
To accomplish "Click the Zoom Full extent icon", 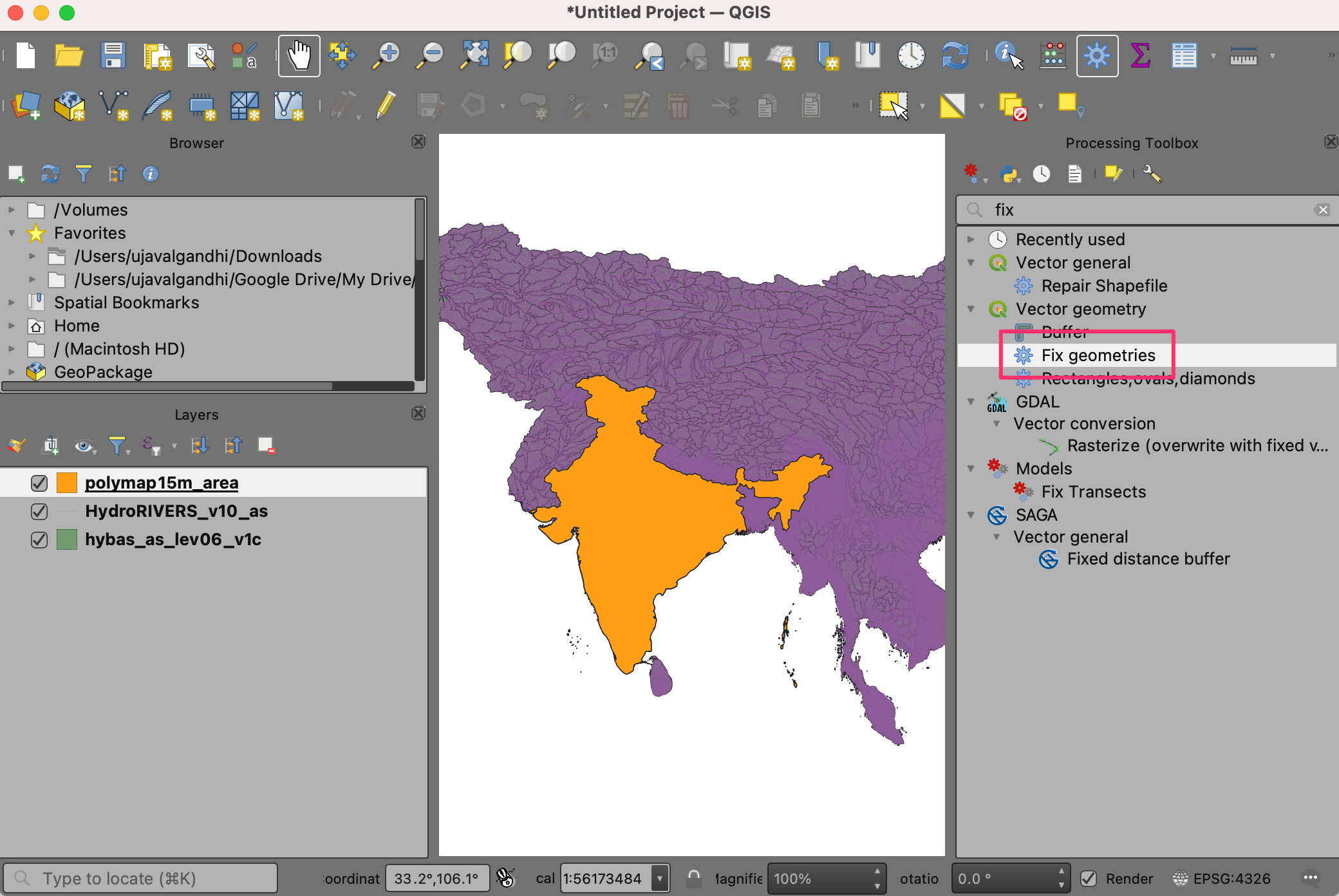I will [x=474, y=56].
